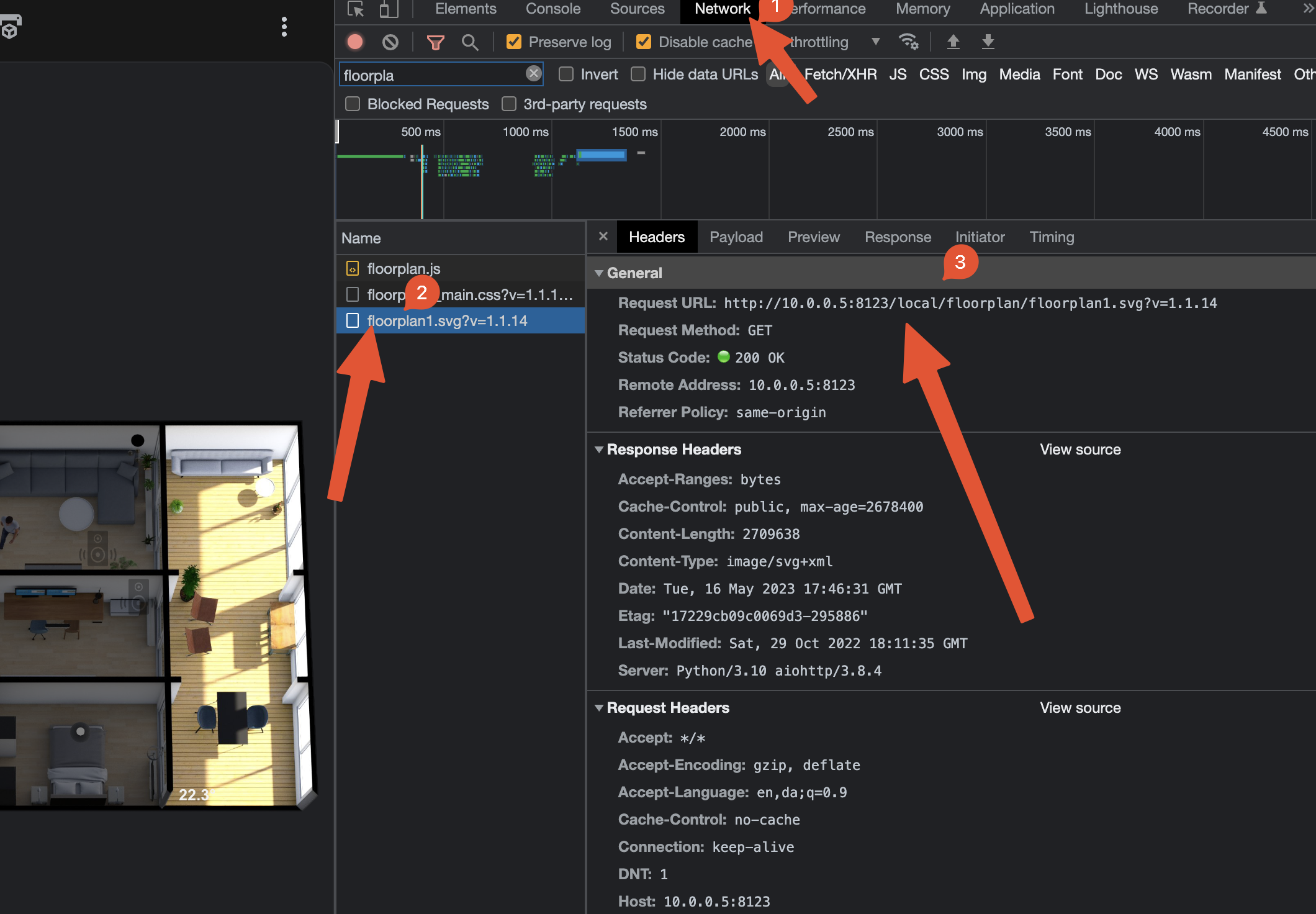Clear the floorpla filter text with X

click(x=533, y=73)
